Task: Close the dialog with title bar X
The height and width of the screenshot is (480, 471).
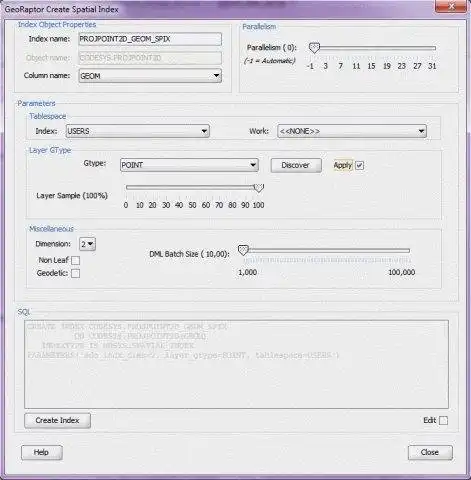Action: tap(451, 6)
